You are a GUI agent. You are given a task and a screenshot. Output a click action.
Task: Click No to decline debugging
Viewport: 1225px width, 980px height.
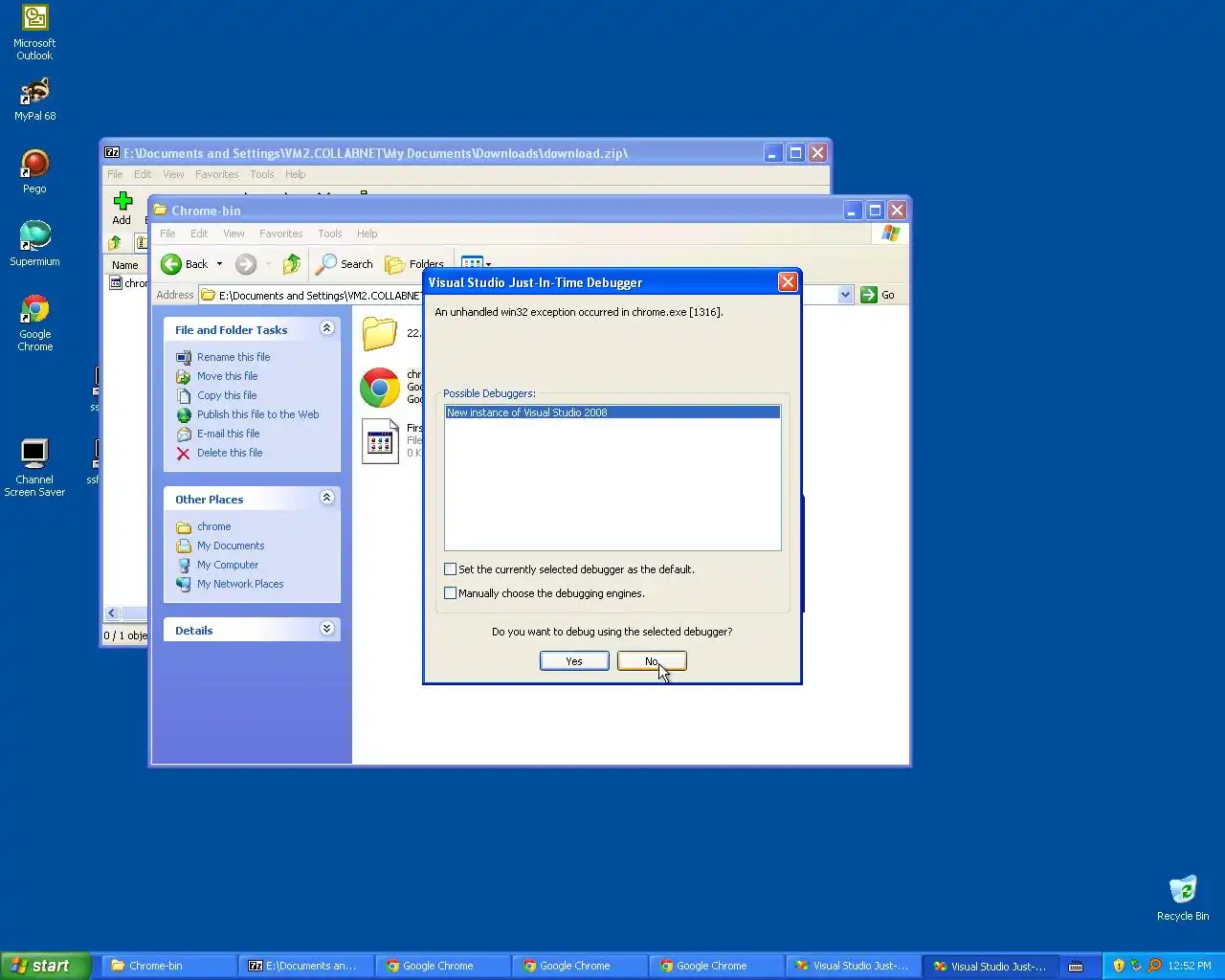(x=652, y=661)
